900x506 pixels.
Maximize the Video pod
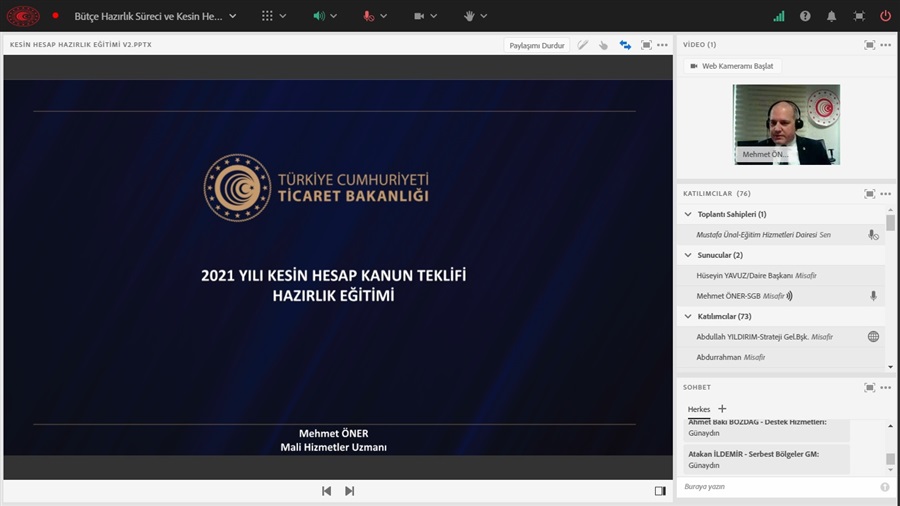click(x=870, y=45)
